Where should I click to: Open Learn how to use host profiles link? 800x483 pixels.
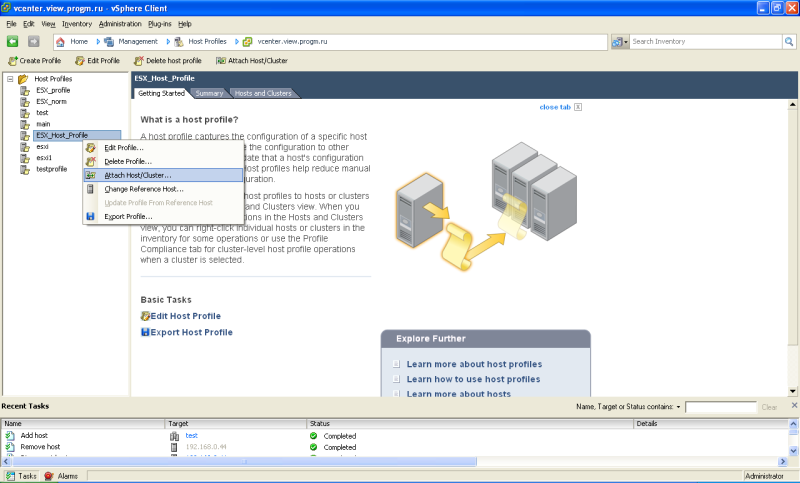point(473,379)
